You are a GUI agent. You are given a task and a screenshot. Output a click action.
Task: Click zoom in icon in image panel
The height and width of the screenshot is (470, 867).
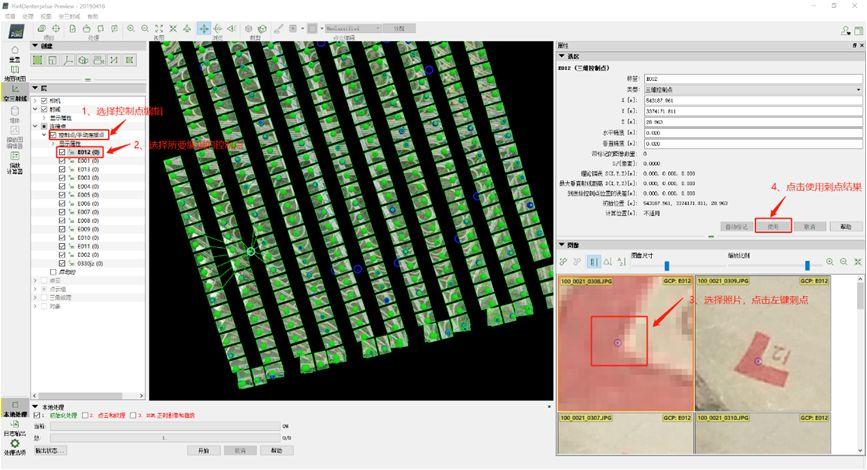[x=829, y=262]
